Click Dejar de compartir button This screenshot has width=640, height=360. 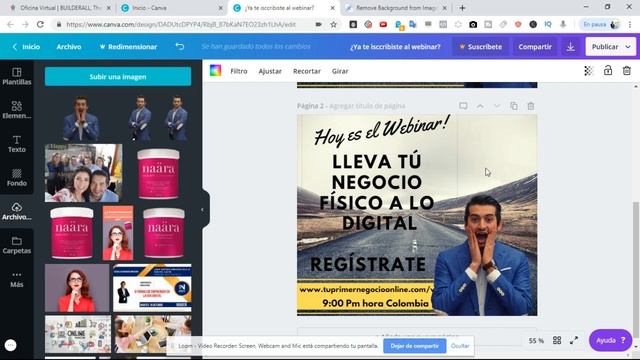(414, 346)
